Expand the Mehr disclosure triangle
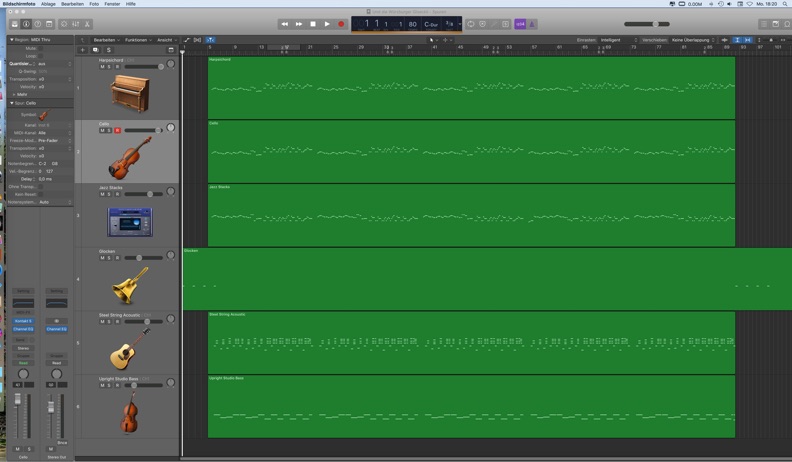The width and height of the screenshot is (792, 462). [x=14, y=94]
